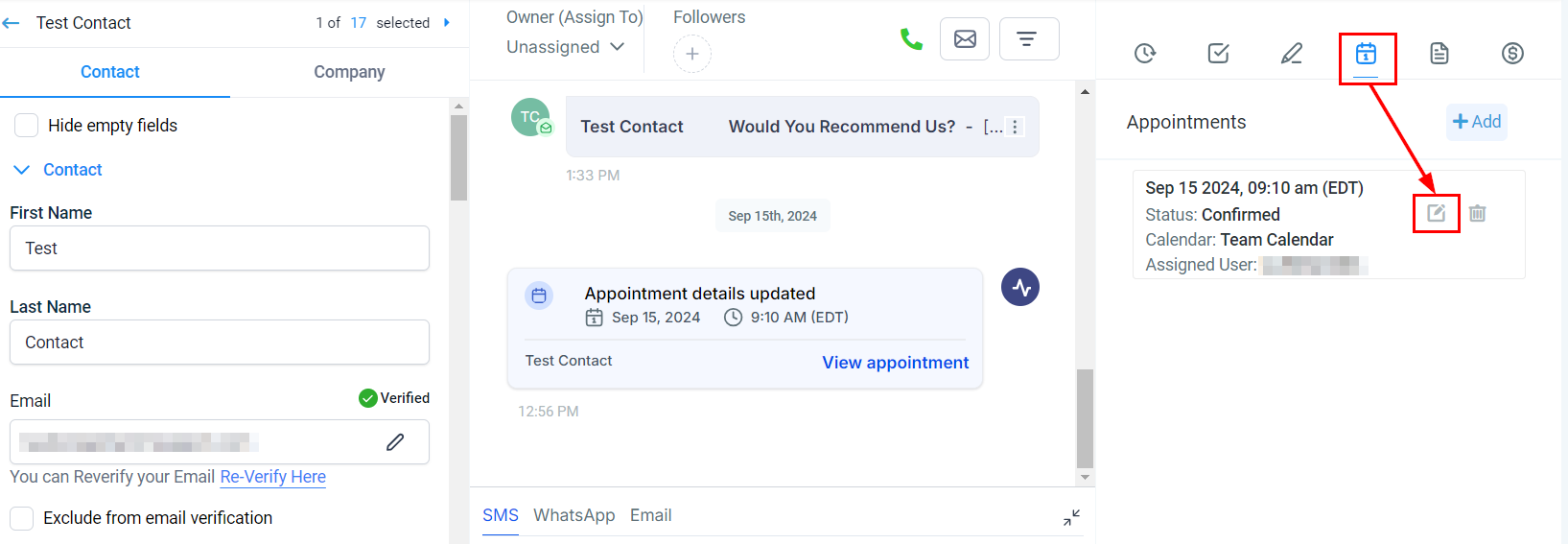The height and width of the screenshot is (544, 1568).
Task: Open the activity clock icon panel
Action: (1145, 54)
